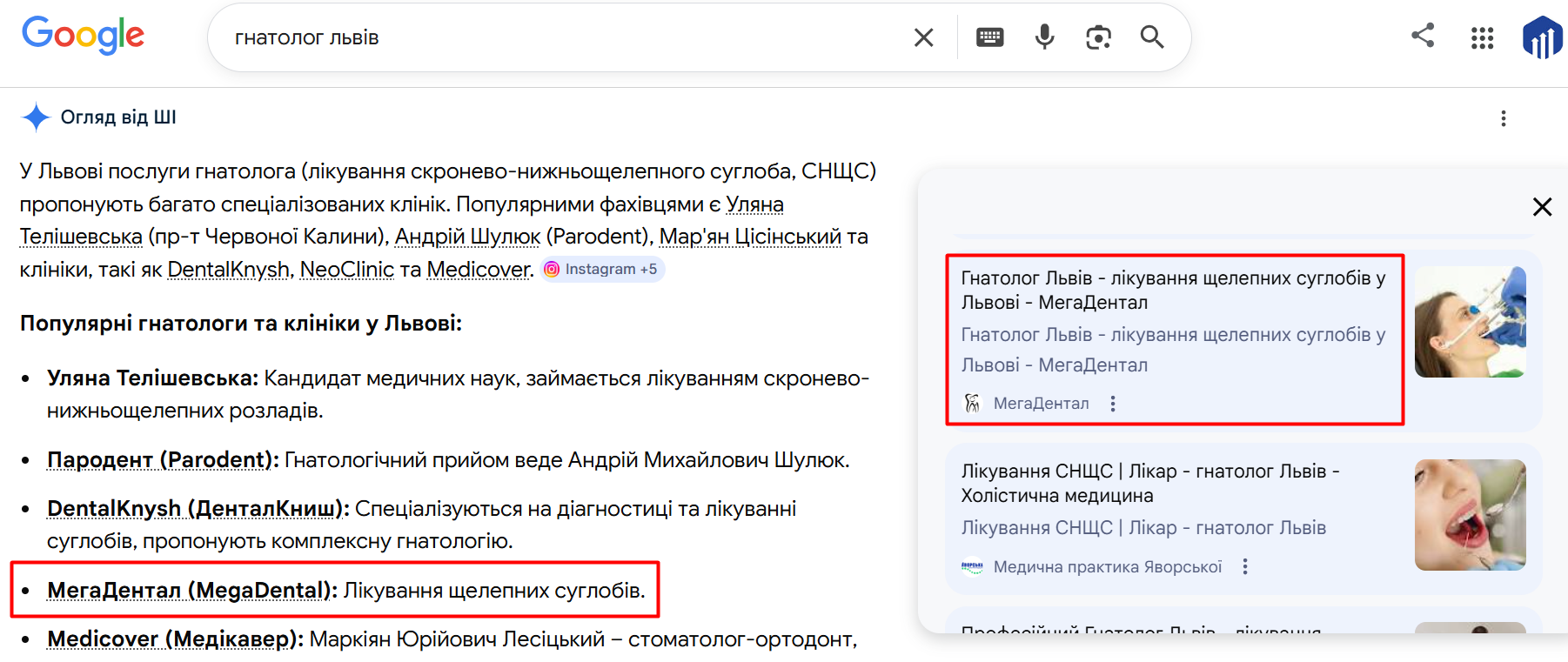Clear the search query with the X
The width and height of the screenshot is (1568, 662).
point(923,37)
